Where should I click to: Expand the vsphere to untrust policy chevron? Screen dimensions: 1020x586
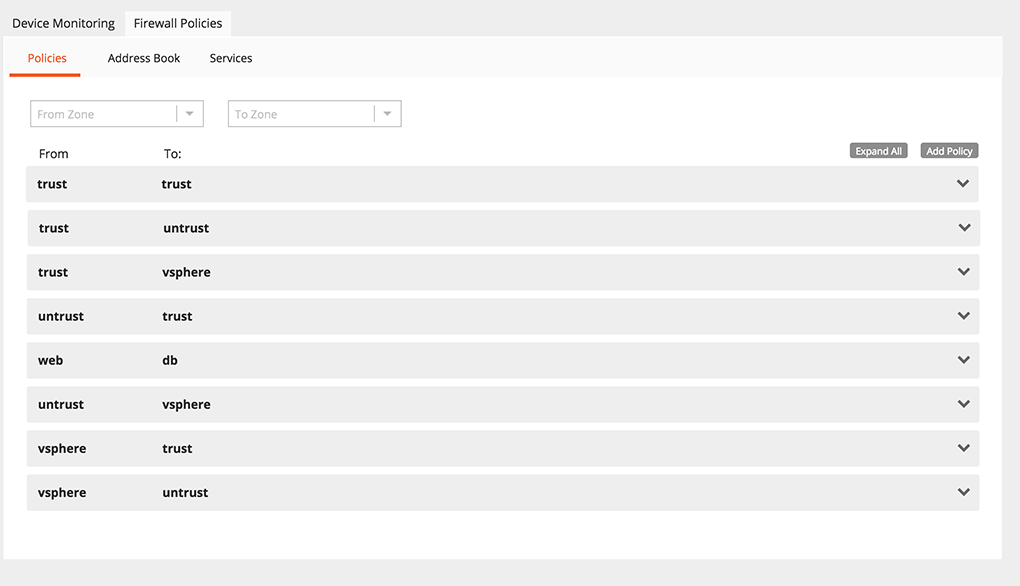point(964,492)
